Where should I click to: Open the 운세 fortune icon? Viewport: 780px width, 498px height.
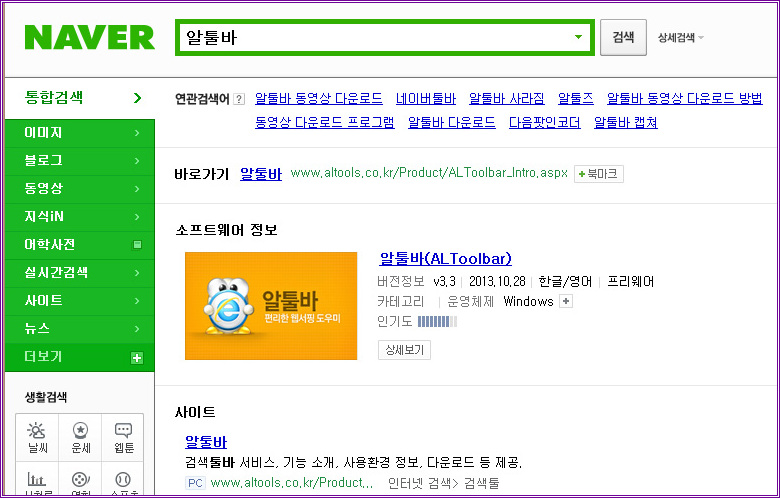80,437
